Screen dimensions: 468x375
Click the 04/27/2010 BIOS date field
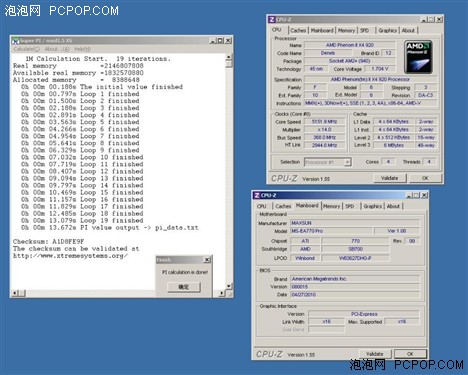point(355,295)
